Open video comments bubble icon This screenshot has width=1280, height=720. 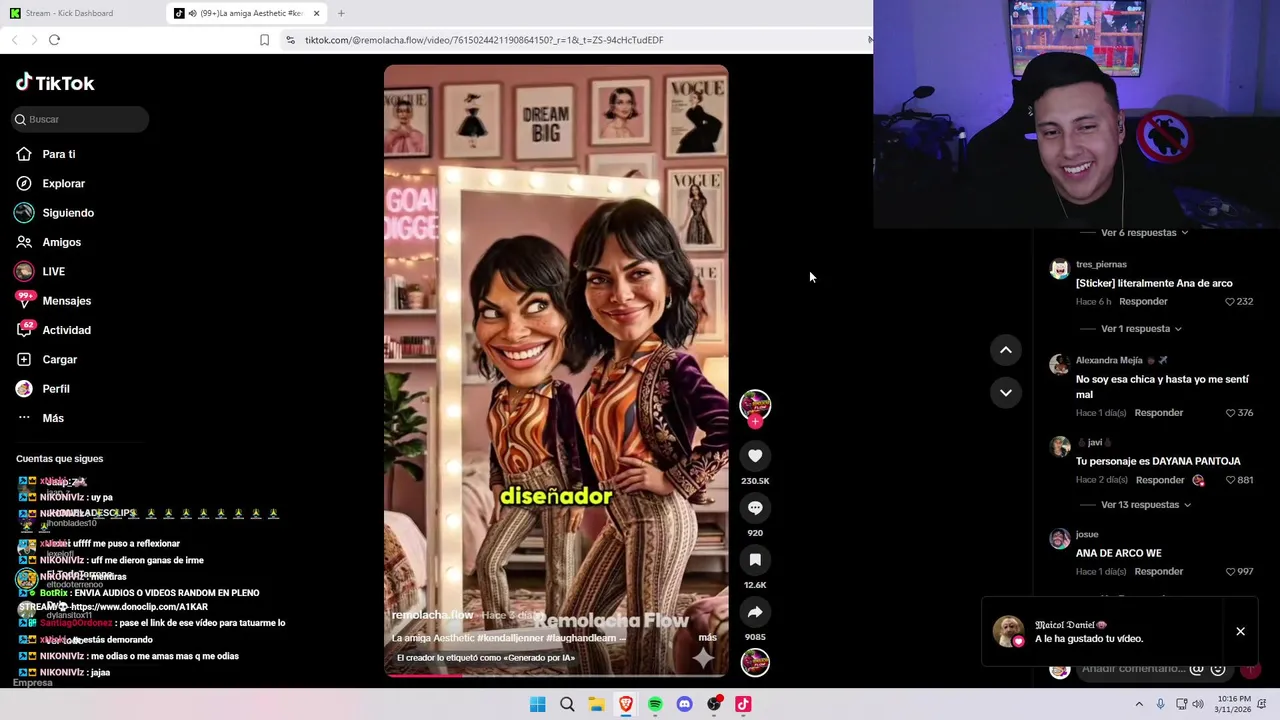coord(755,507)
